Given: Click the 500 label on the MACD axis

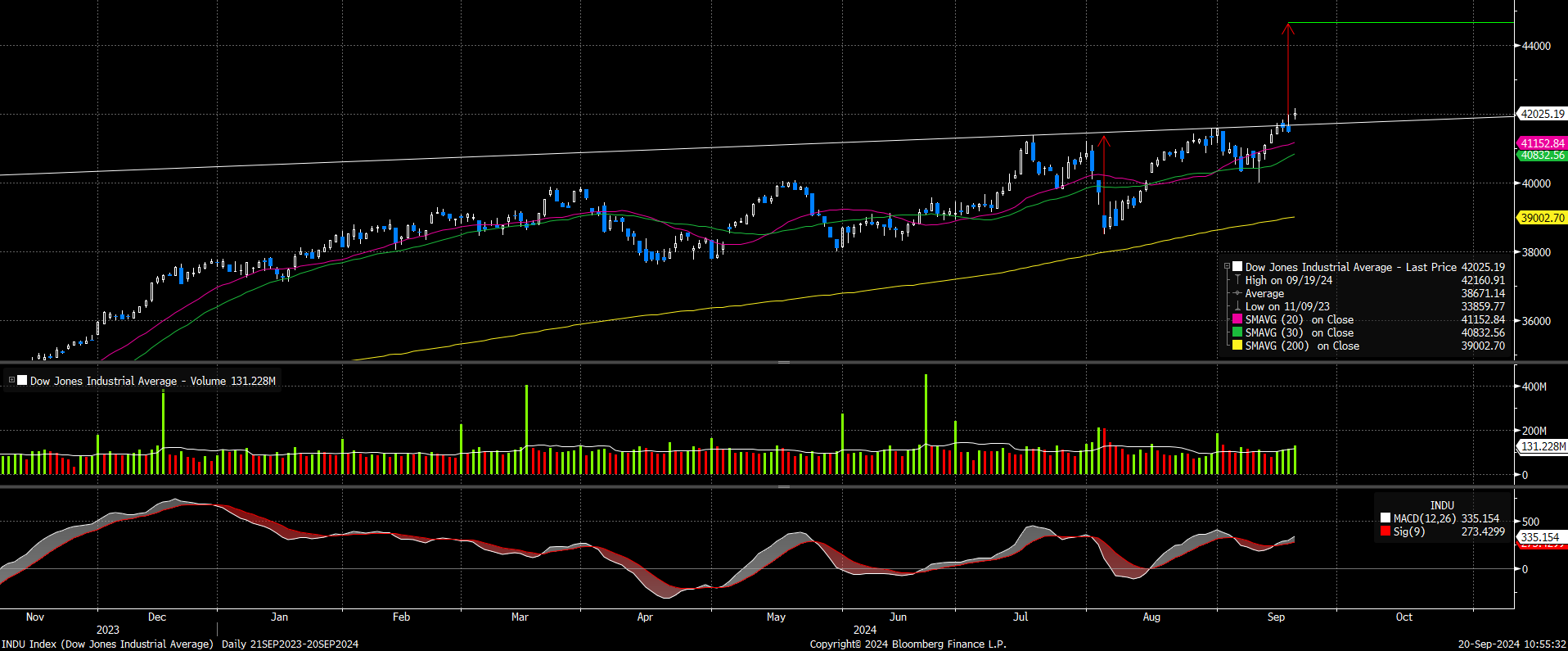Looking at the screenshot, I should [x=1530, y=522].
